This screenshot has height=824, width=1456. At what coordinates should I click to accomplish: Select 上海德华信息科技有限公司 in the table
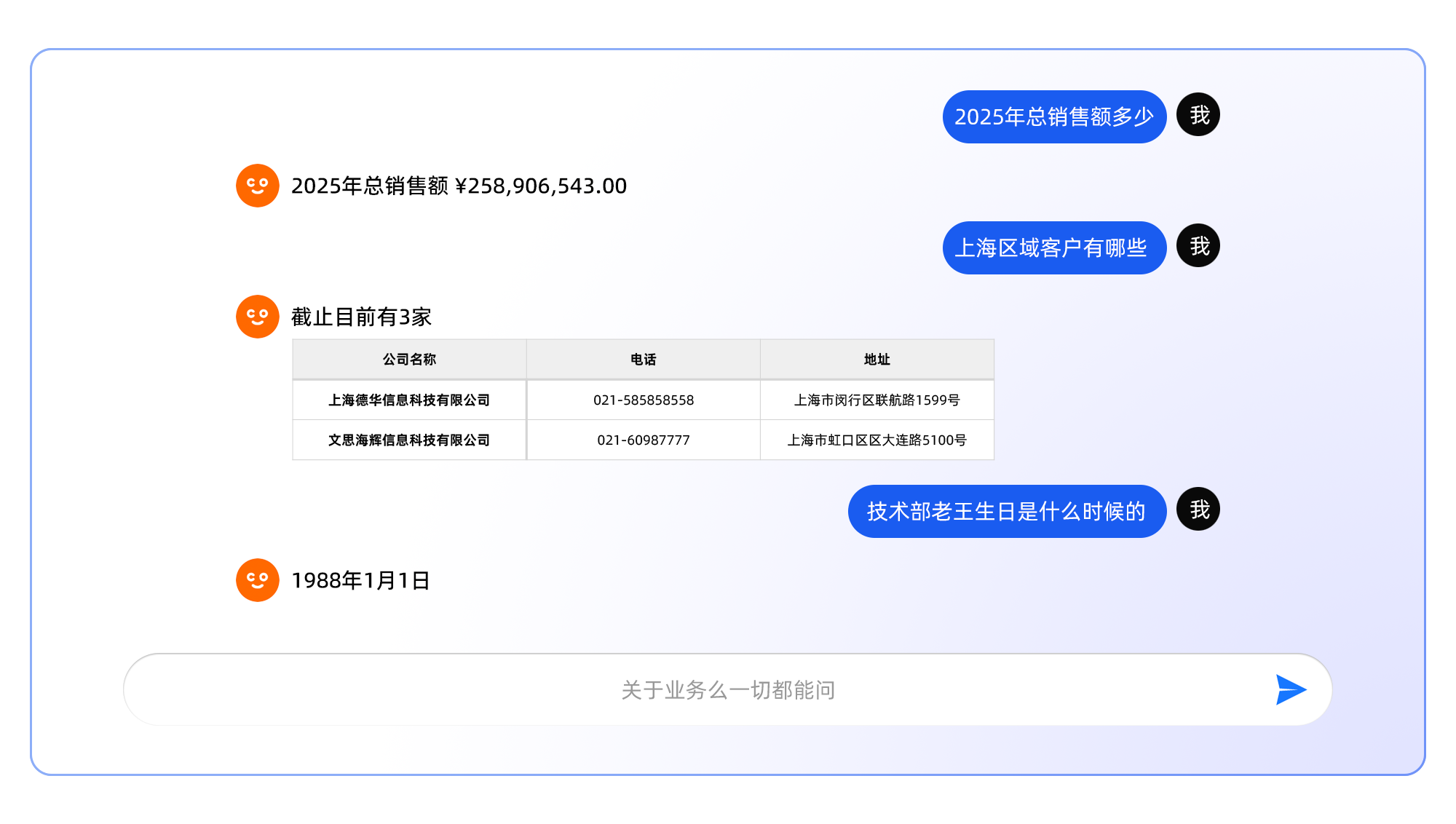409,400
